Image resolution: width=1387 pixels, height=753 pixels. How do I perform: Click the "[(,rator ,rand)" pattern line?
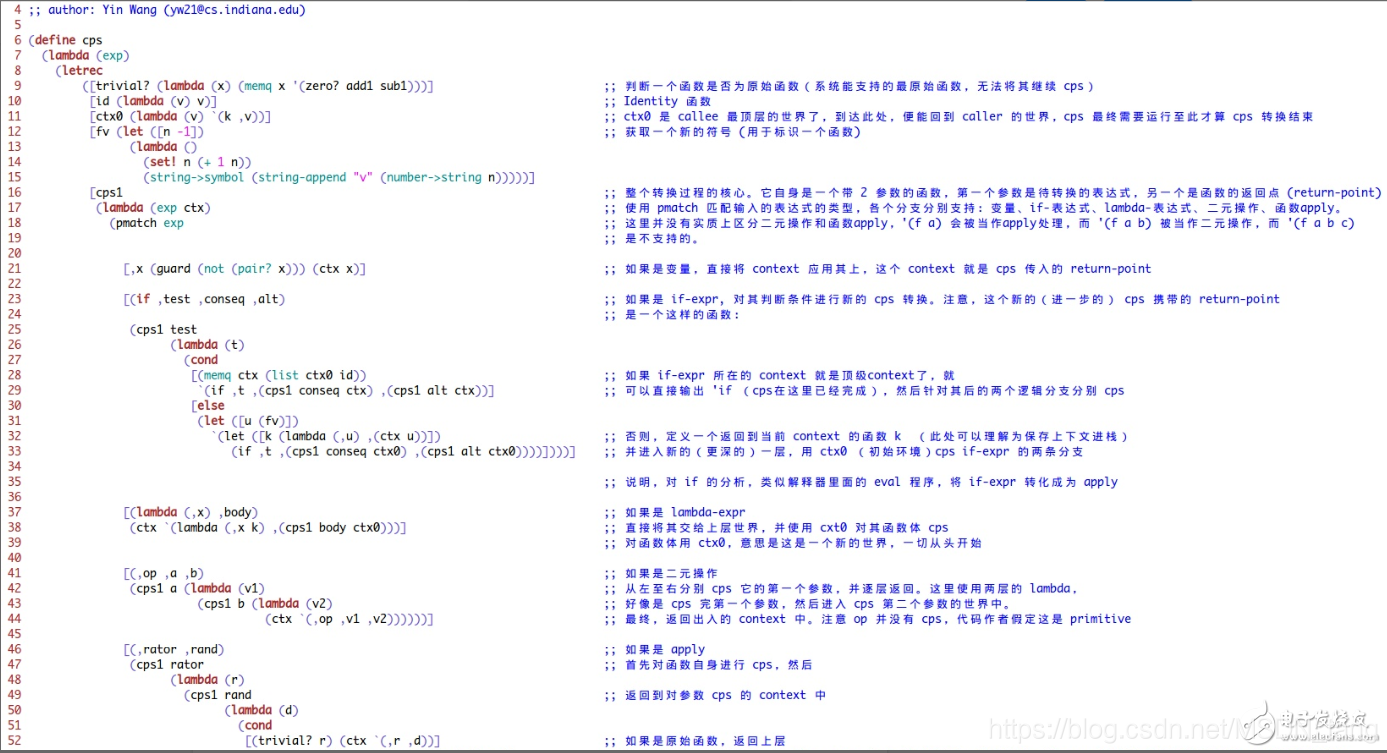pyautogui.click(x=173, y=649)
